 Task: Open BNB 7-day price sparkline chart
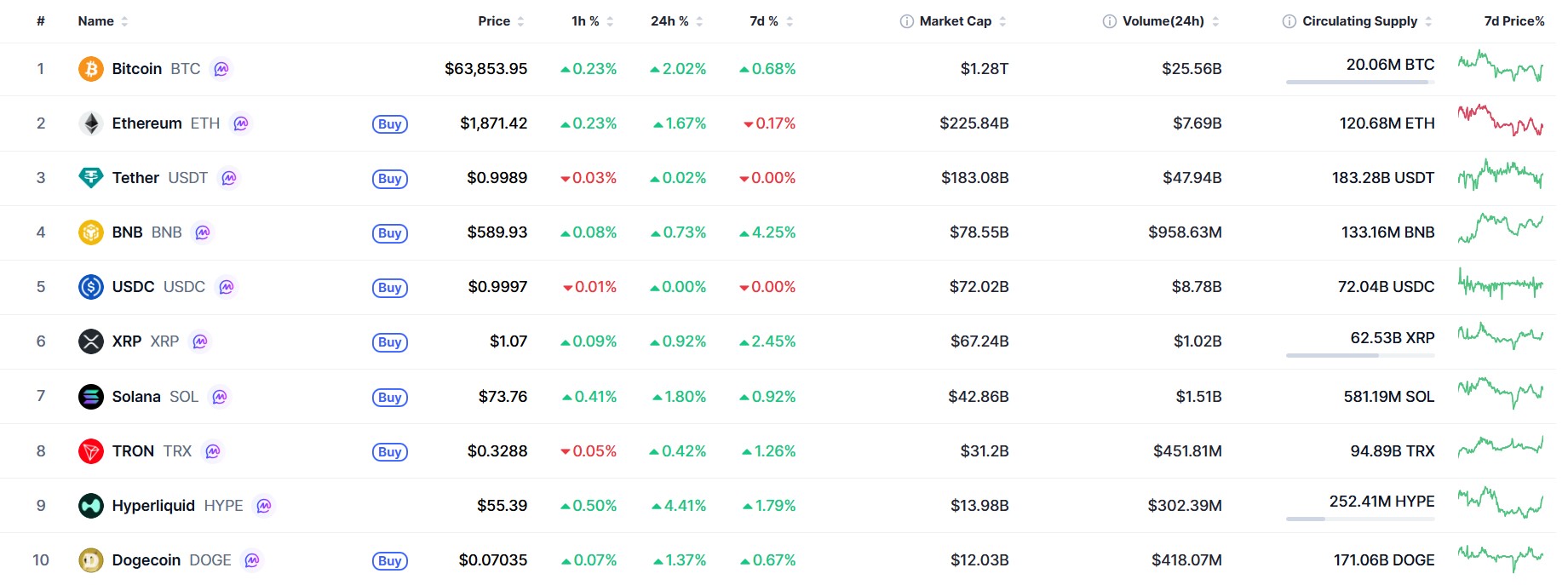tap(1501, 228)
